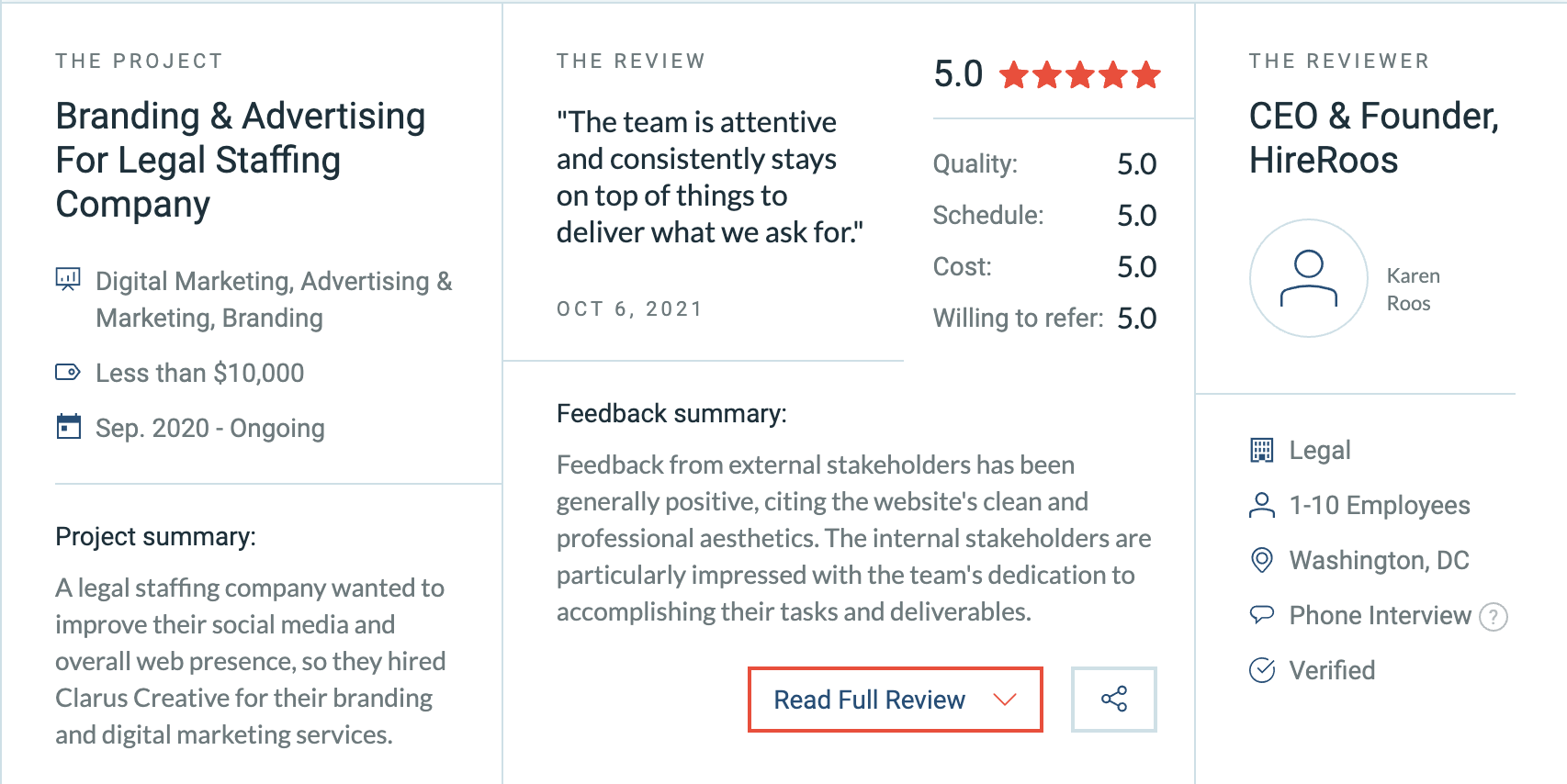
Task: Click Karen Roos avatar placeholder
Action: point(1309,278)
